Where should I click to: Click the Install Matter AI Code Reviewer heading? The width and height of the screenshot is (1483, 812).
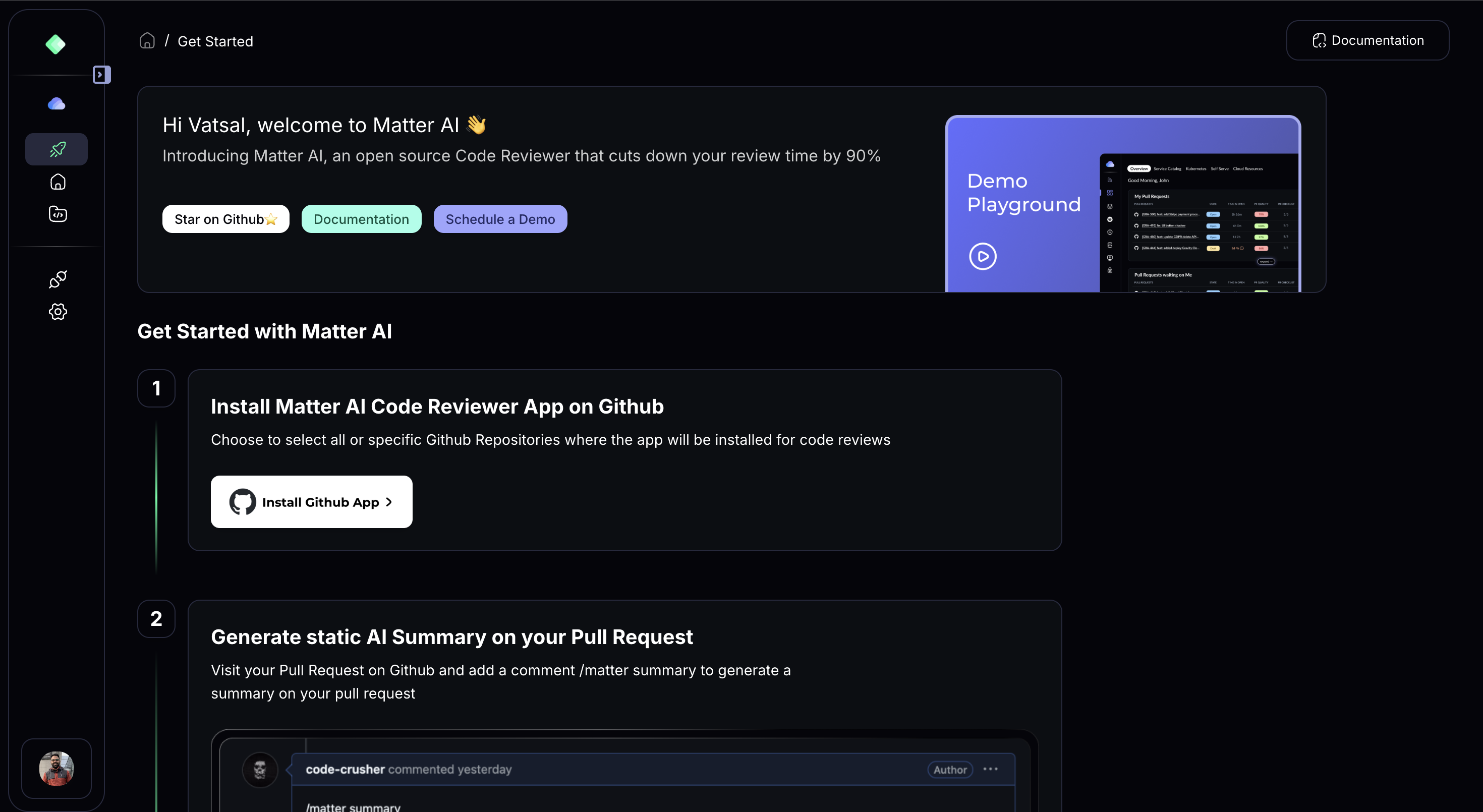coord(437,407)
